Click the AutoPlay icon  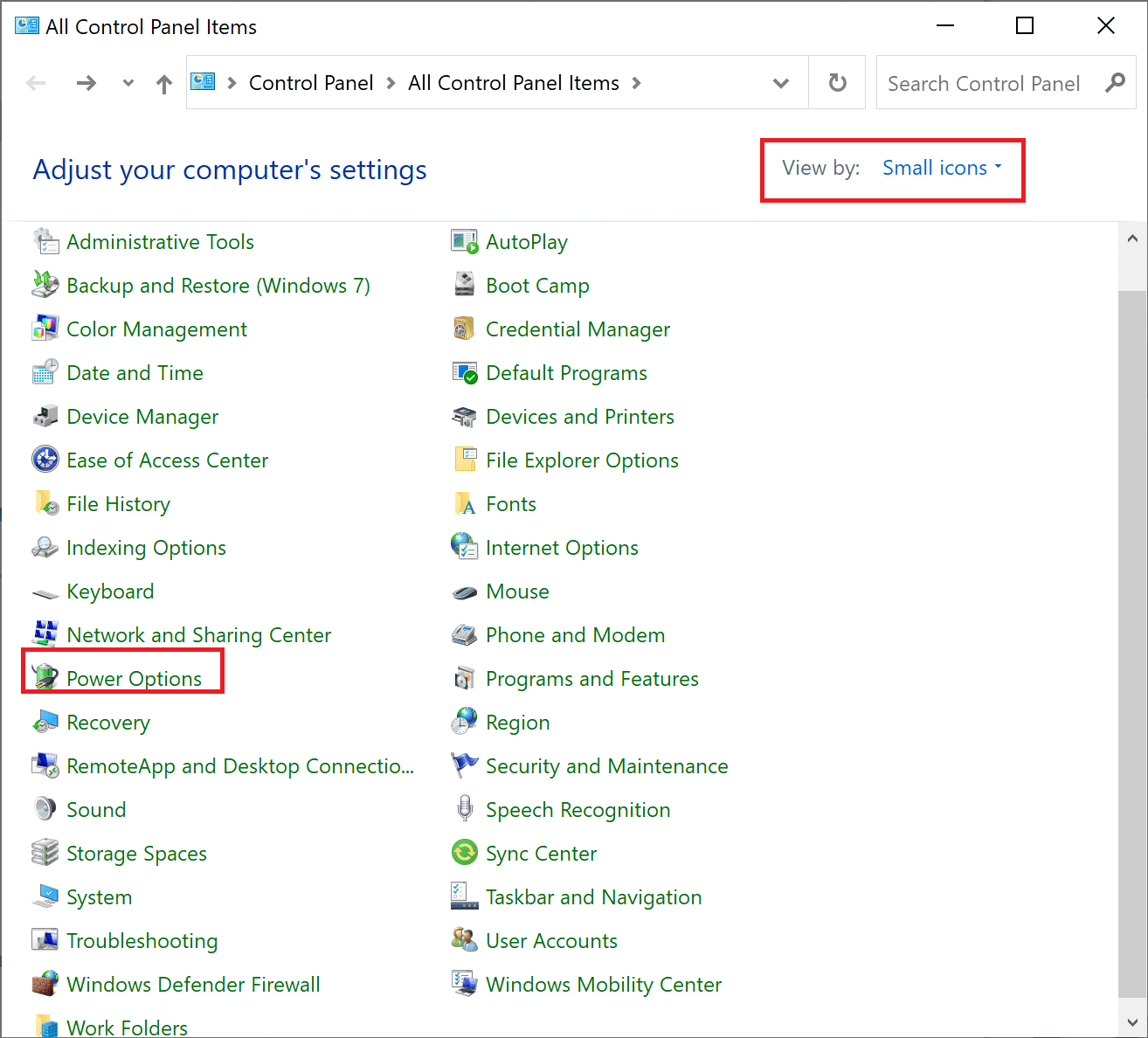point(465,241)
